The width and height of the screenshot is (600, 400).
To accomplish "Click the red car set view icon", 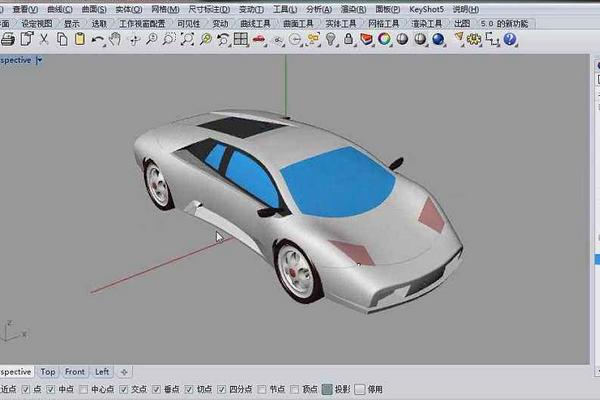I will click(x=259, y=39).
